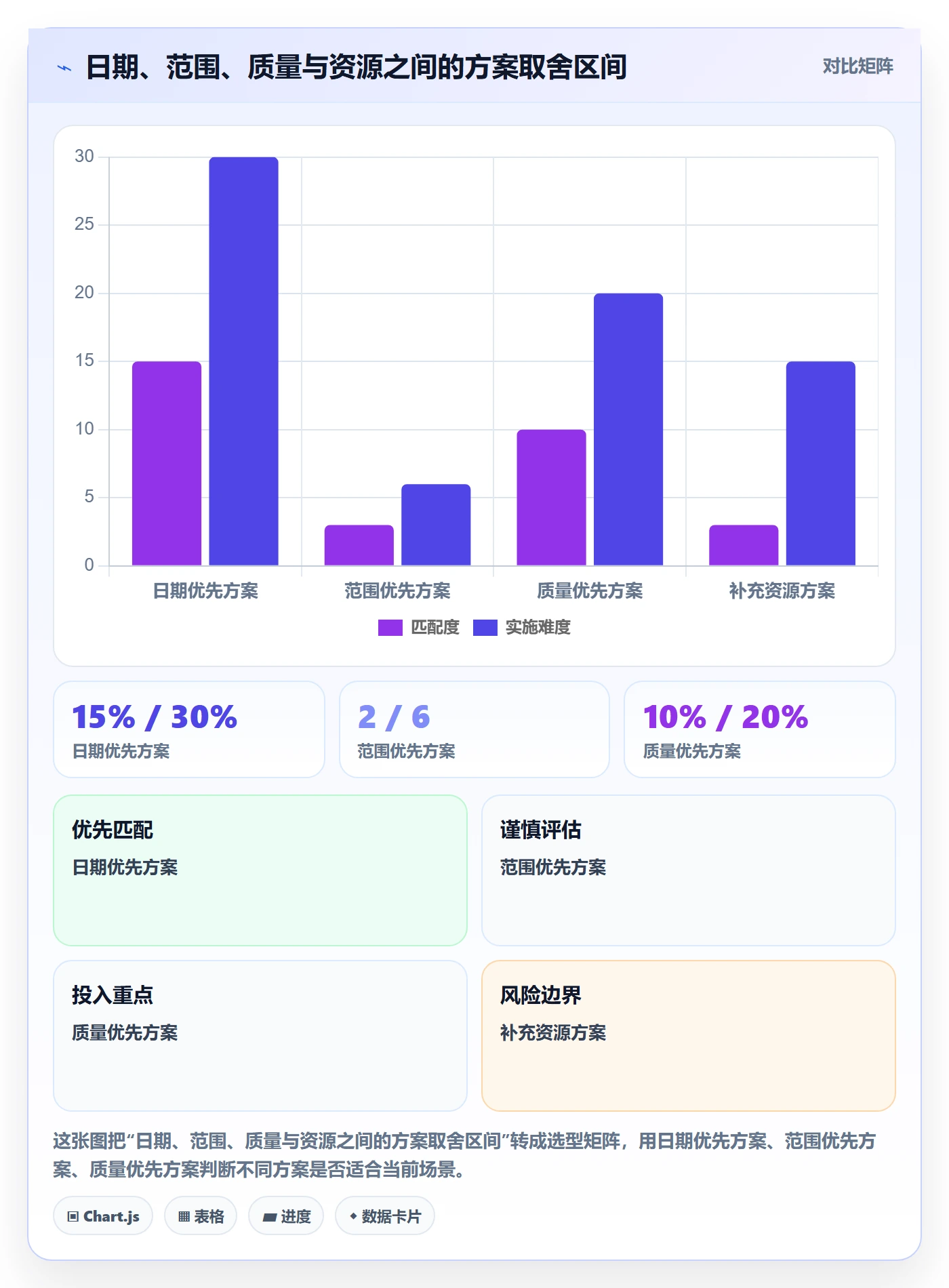This screenshot has width=949, height=1288.
Task: Toggle the 实施难度 legend color swatch
Action: 485,628
